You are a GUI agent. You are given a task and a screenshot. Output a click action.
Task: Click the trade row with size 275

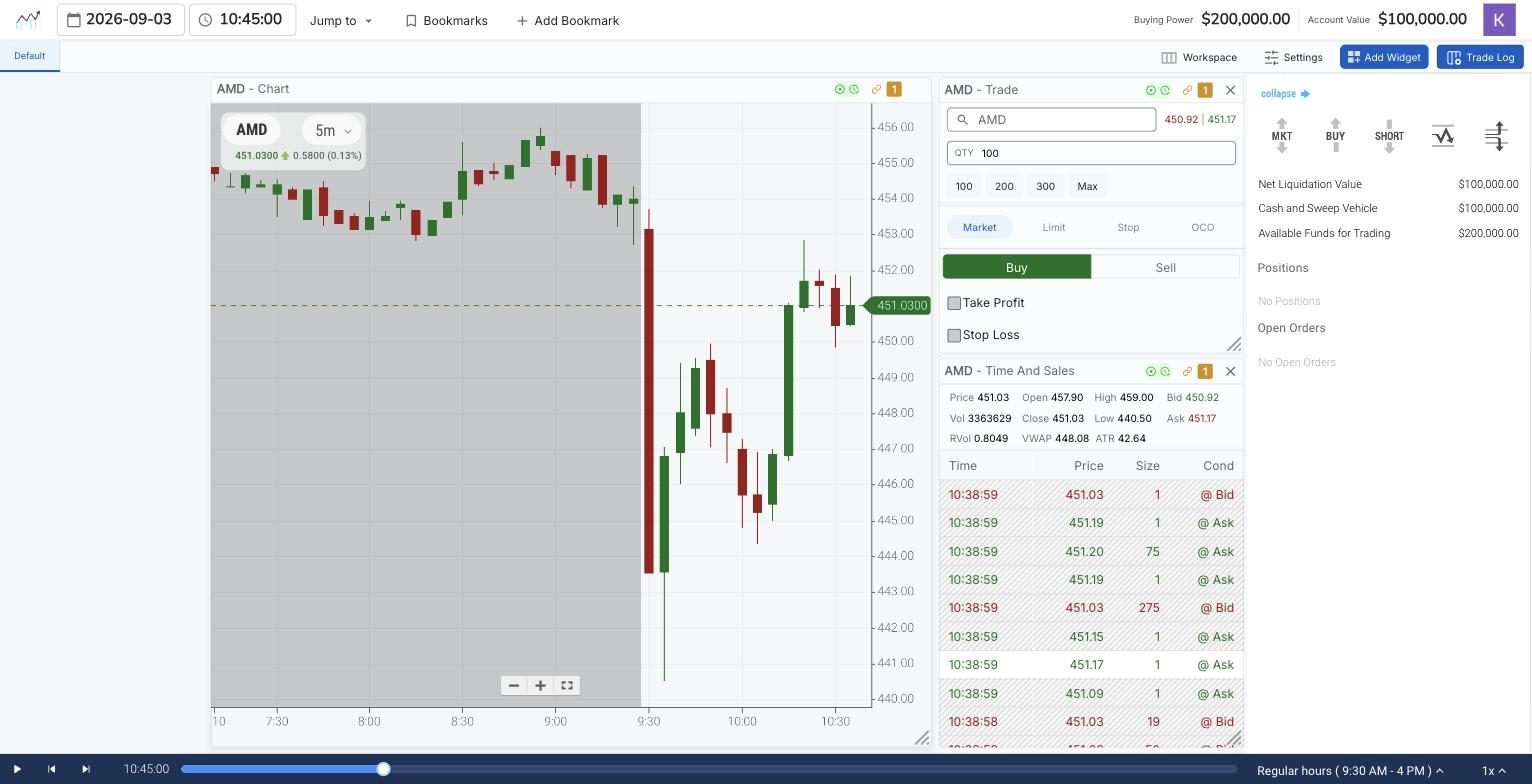[x=1091, y=608]
